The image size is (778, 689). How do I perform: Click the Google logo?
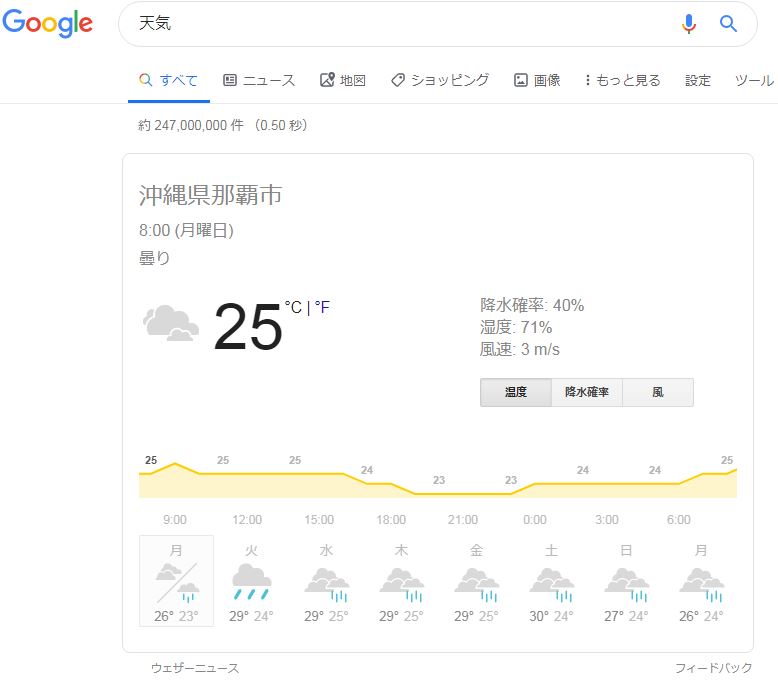(x=48, y=24)
